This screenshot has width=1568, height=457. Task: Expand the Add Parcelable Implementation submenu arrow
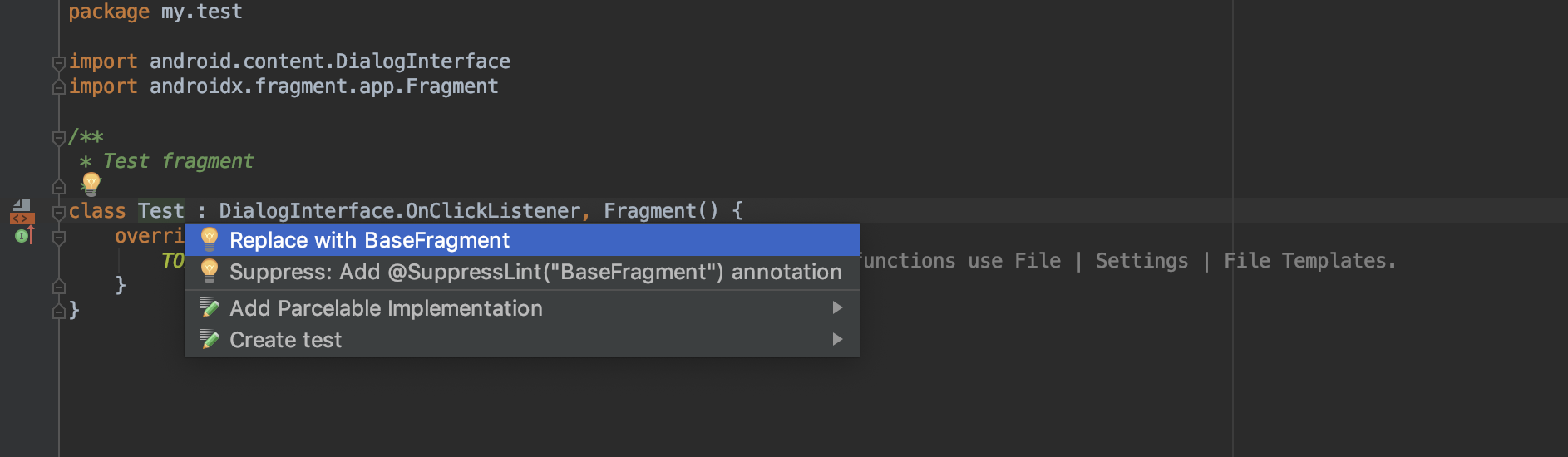pyautogui.click(x=837, y=307)
